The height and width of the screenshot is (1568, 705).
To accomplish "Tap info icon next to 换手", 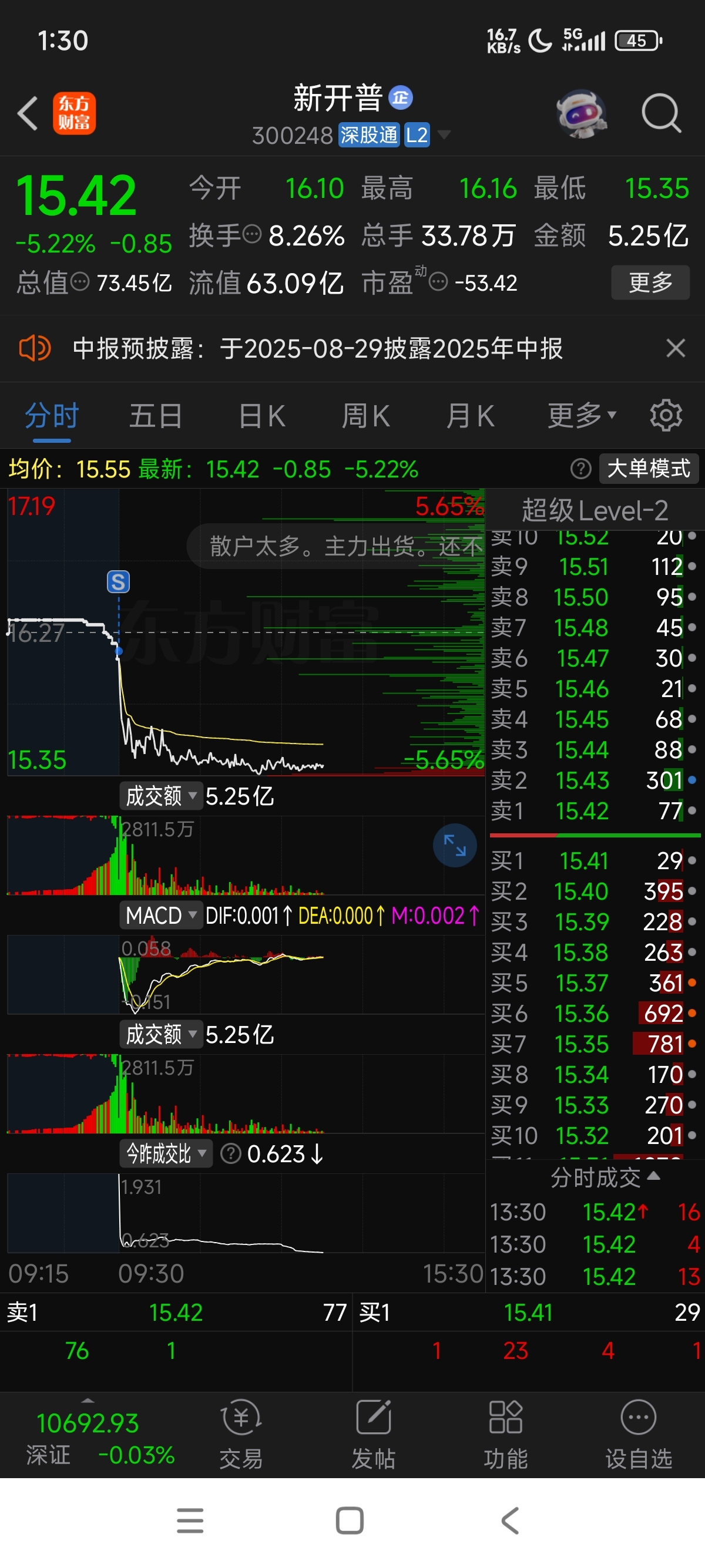I will click(x=252, y=234).
